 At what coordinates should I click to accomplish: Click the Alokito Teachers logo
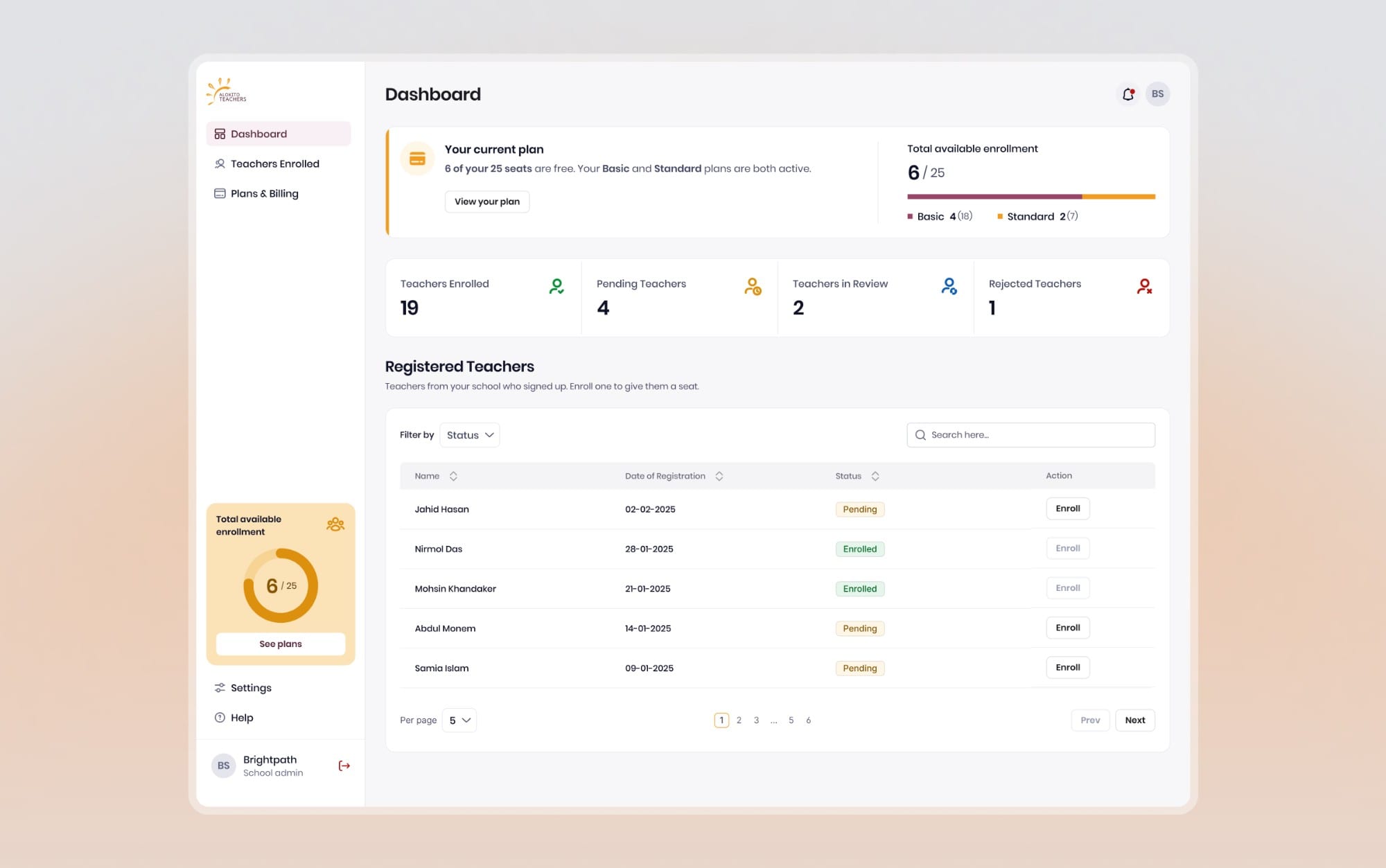click(x=227, y=91)
